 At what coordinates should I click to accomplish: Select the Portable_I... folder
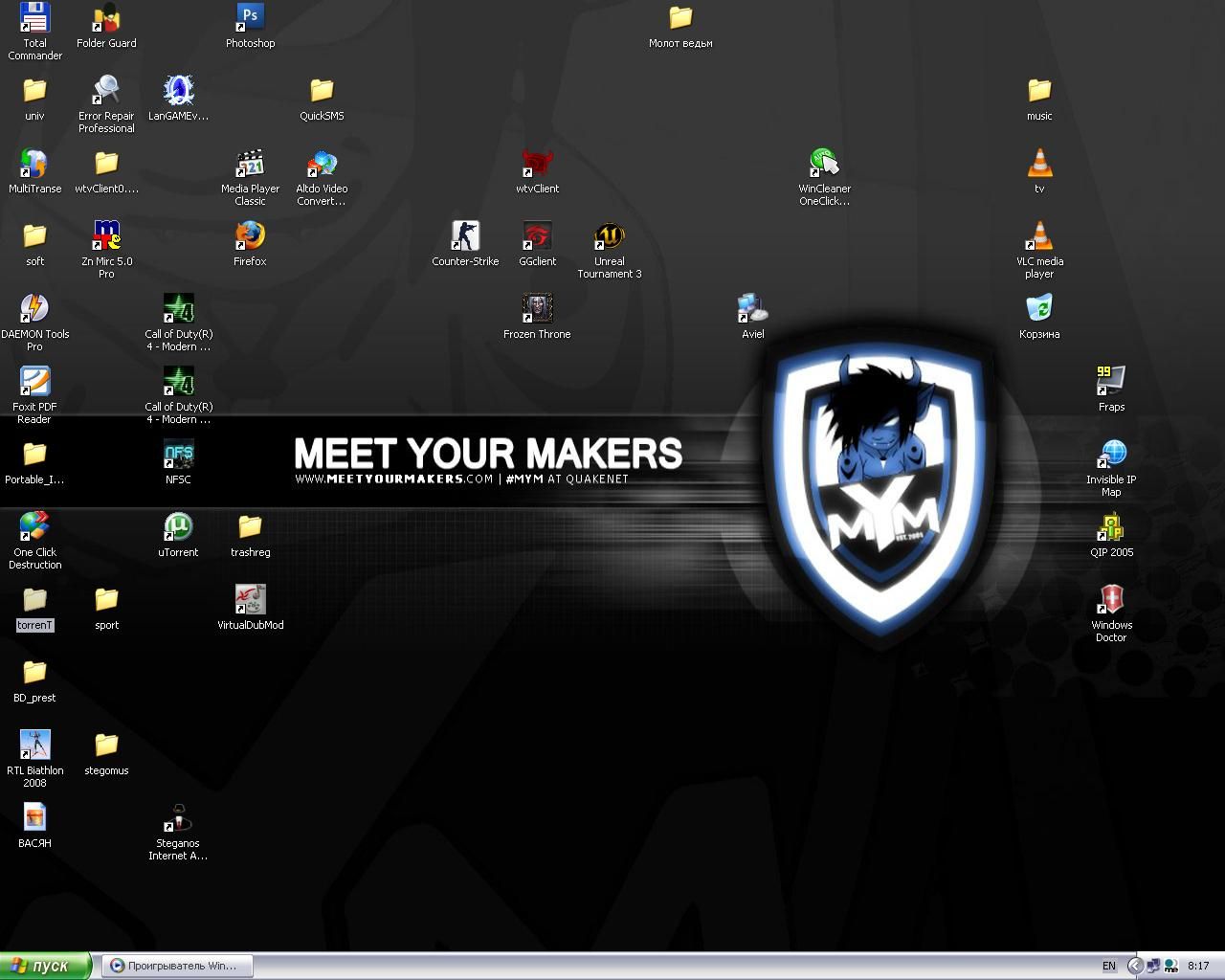point(34,454)
